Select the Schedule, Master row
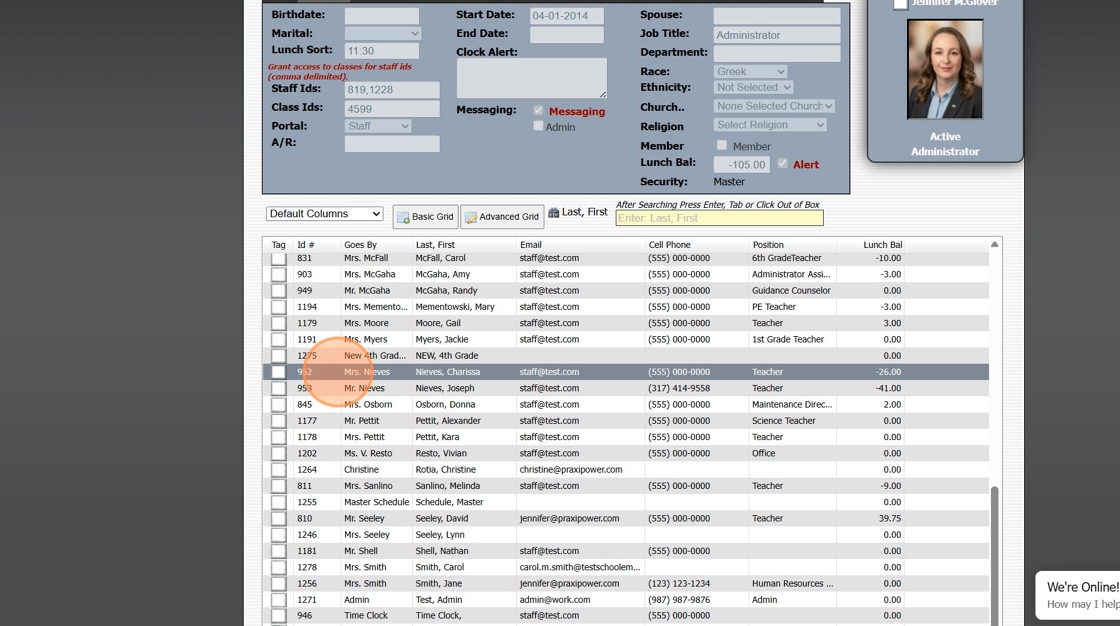 pos(626,502)
